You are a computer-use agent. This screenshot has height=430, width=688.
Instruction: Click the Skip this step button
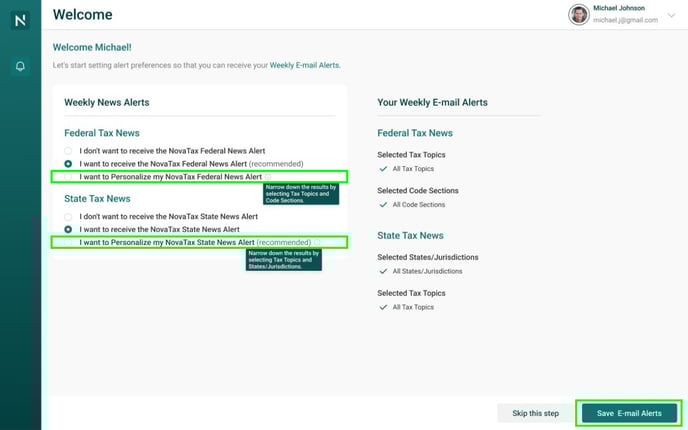coord(535,413)
